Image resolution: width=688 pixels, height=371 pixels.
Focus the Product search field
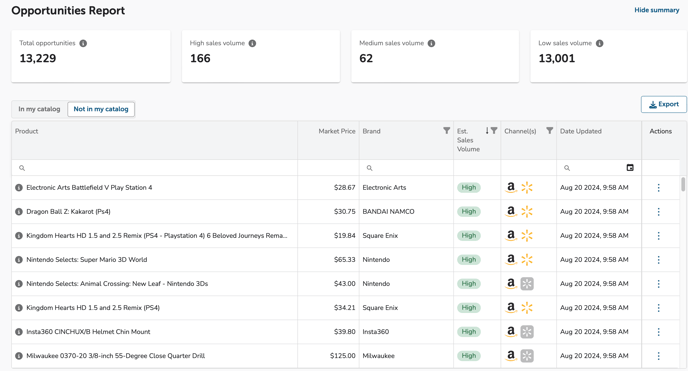click(x=154, y=168)
